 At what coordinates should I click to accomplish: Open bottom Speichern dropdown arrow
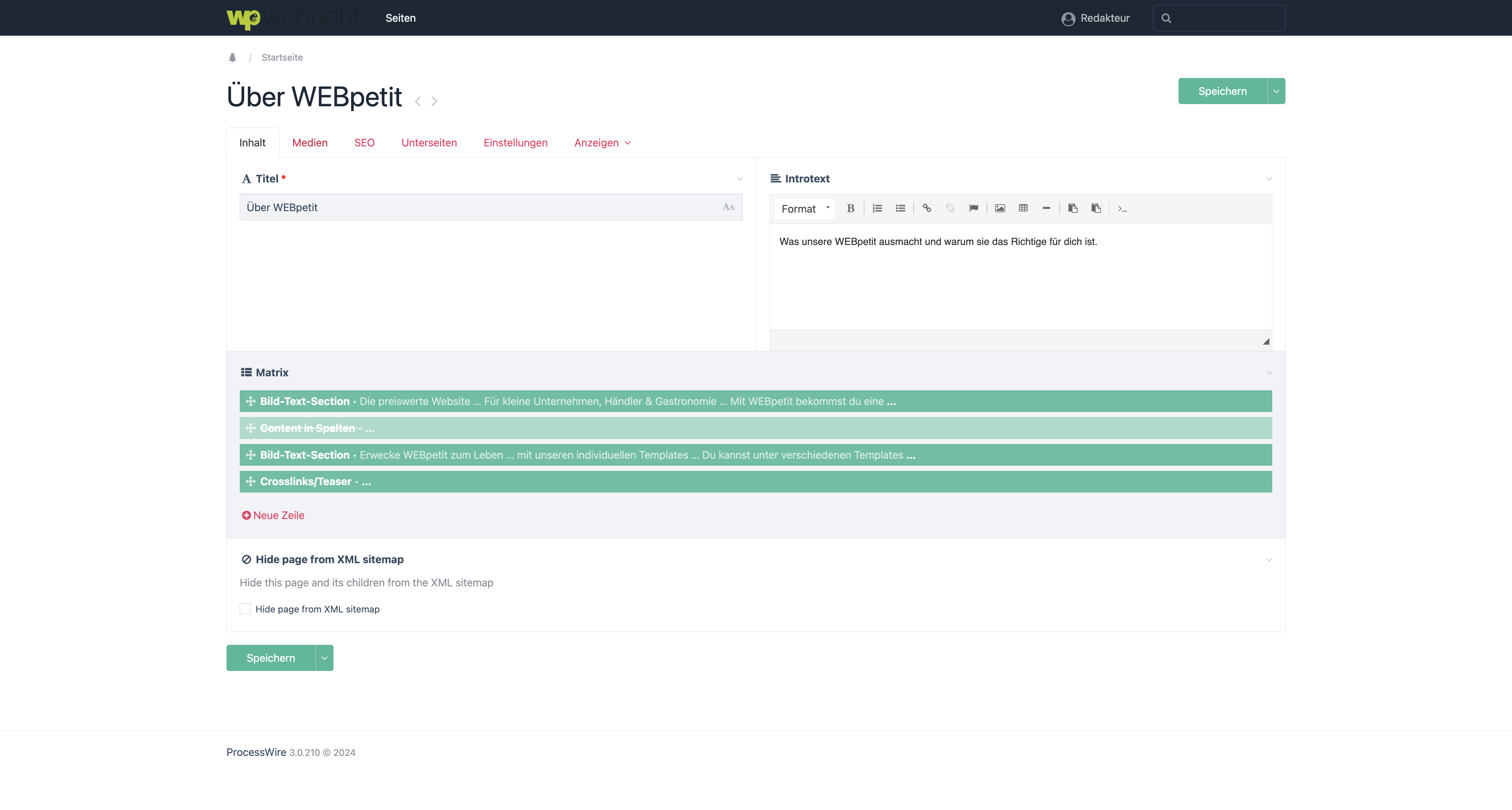pyautogui.click(x=325, y=658)
